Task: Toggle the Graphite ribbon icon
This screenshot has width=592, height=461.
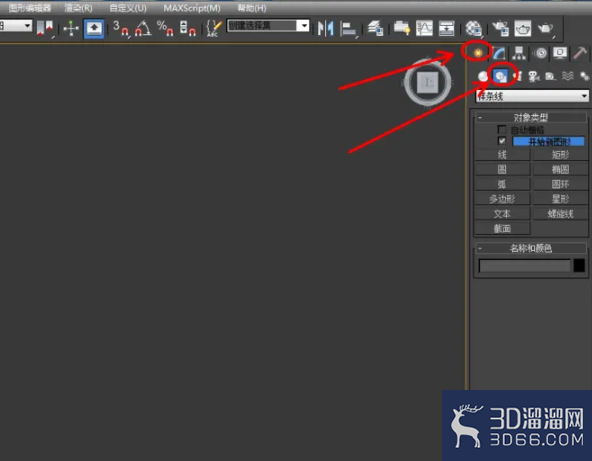Action: pos(402,28)
